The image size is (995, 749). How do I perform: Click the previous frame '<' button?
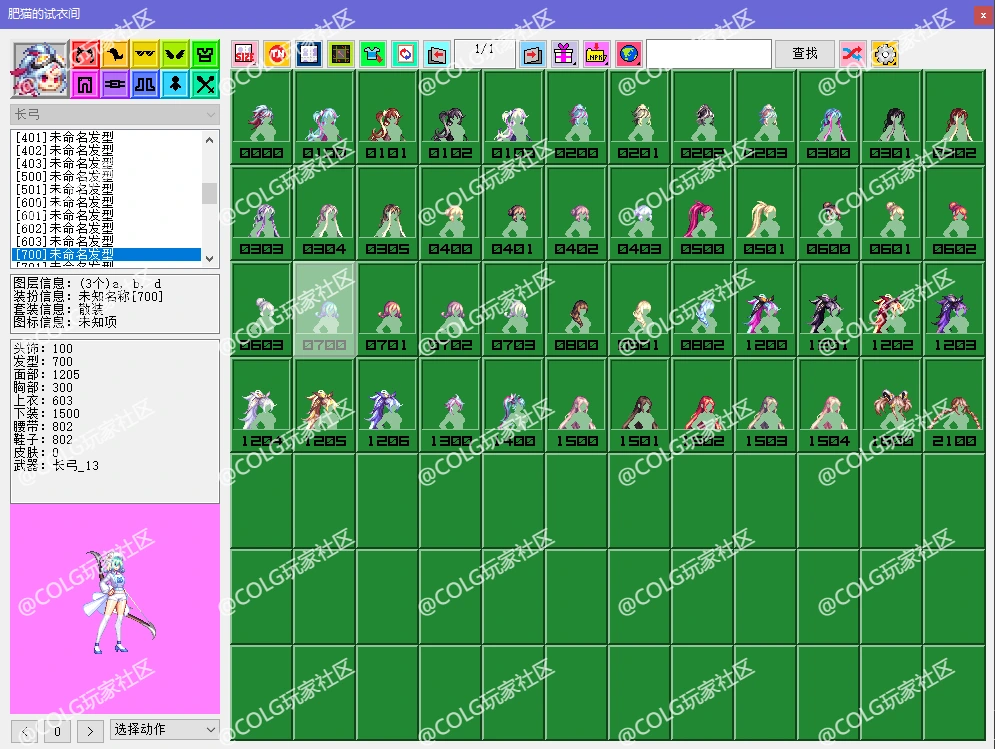25,731
